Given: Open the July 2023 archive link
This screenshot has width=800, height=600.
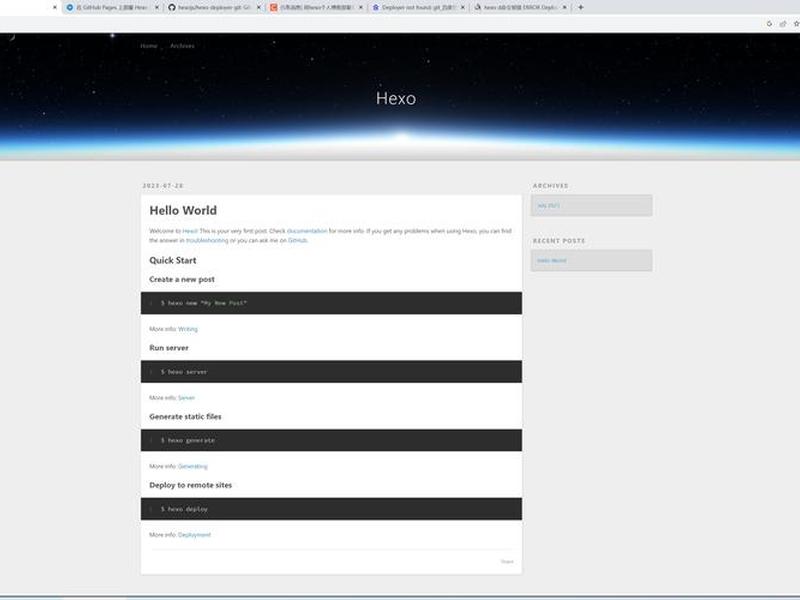Looking at the screenshot, I should (x=548, y=206).
